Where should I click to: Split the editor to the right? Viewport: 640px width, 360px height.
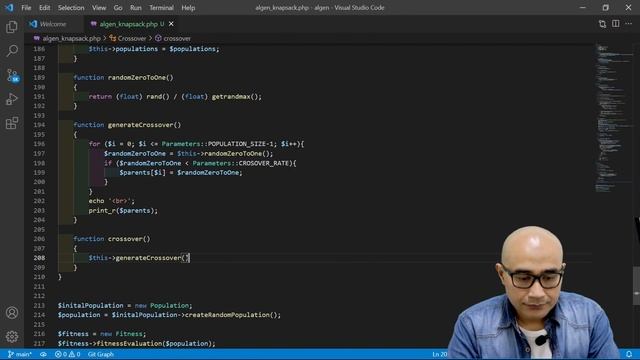(x=616, y=24)
